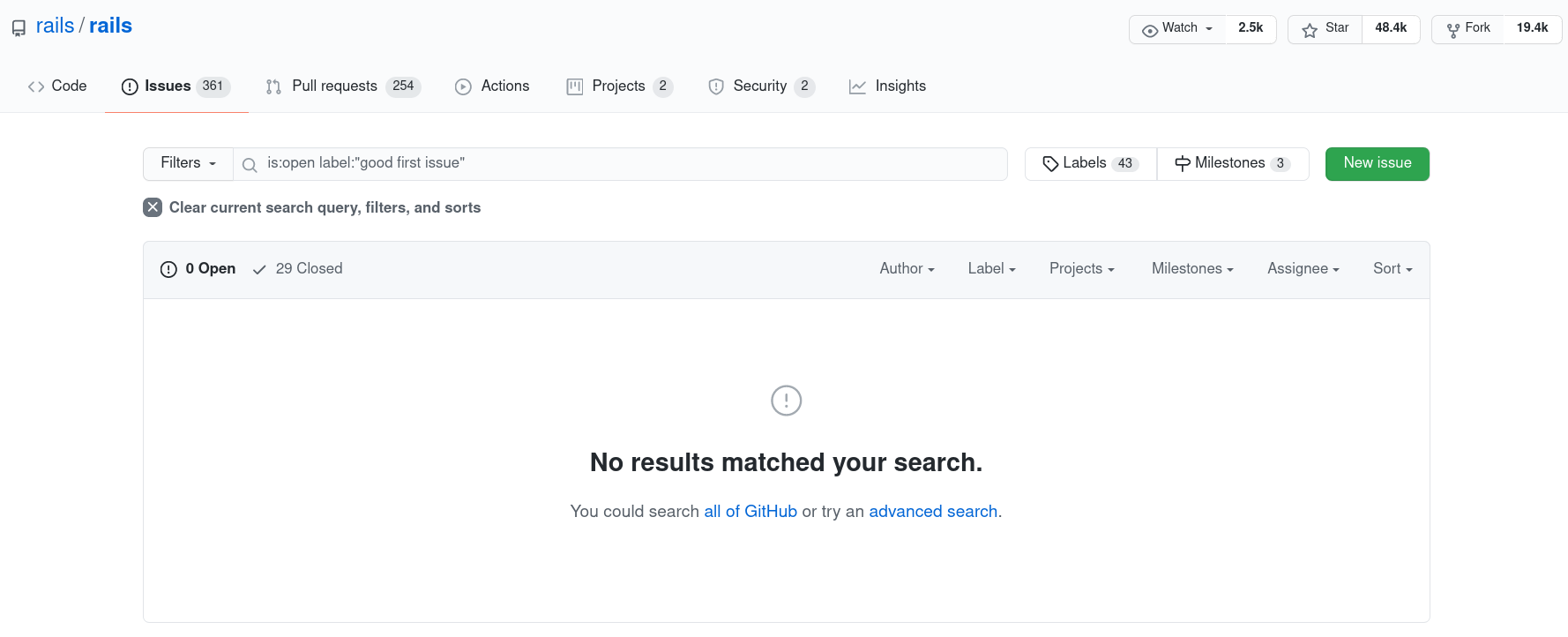Open the Sort dropdown

click(1393, 269)
